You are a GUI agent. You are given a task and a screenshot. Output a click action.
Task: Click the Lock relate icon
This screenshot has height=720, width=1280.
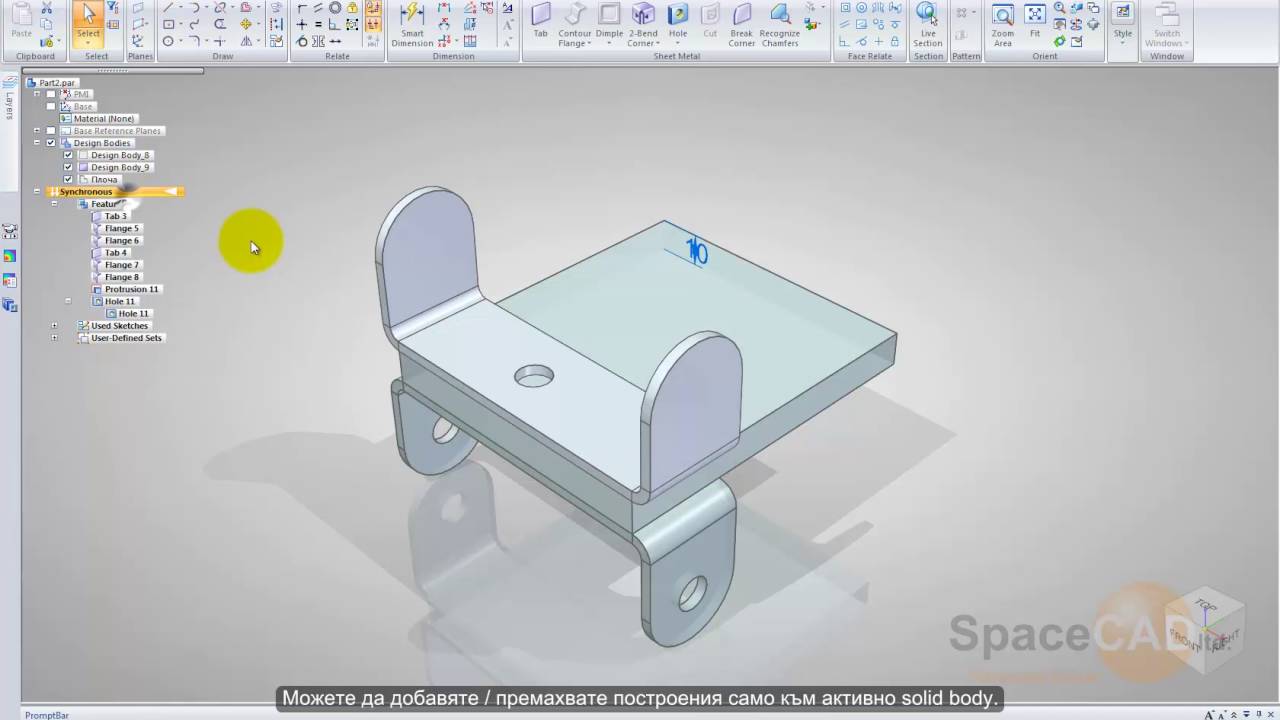352,8
